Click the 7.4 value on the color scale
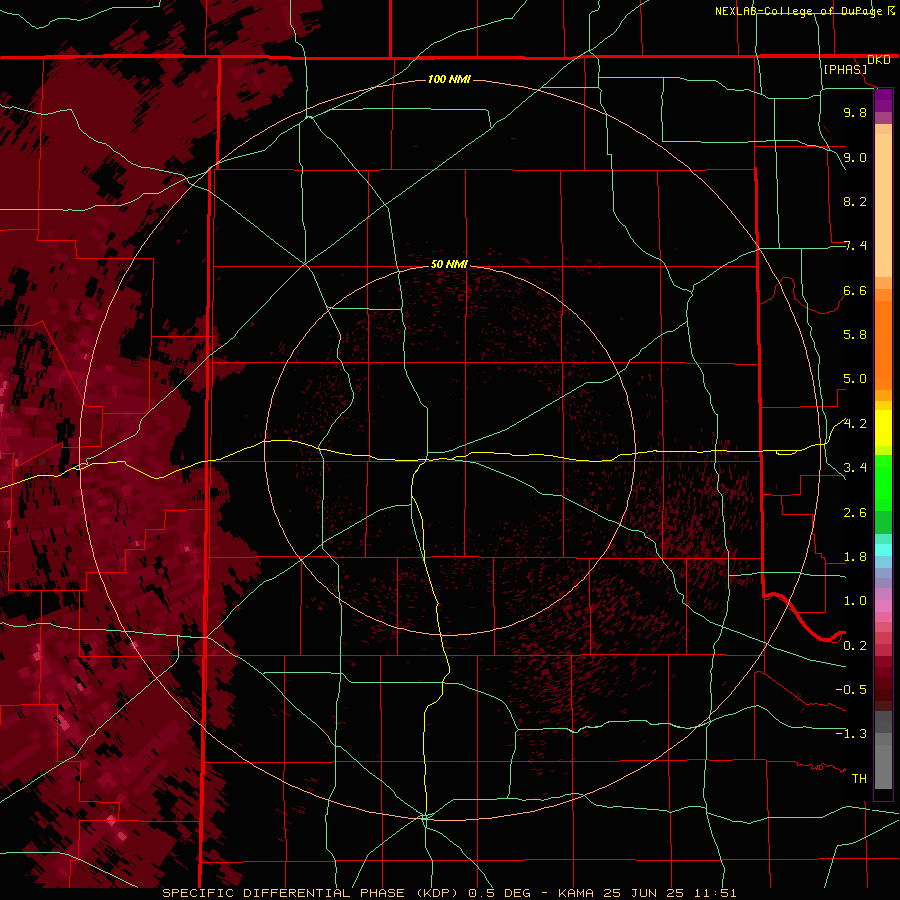Screen dimensions: 900x900 [x=855, y=246]
